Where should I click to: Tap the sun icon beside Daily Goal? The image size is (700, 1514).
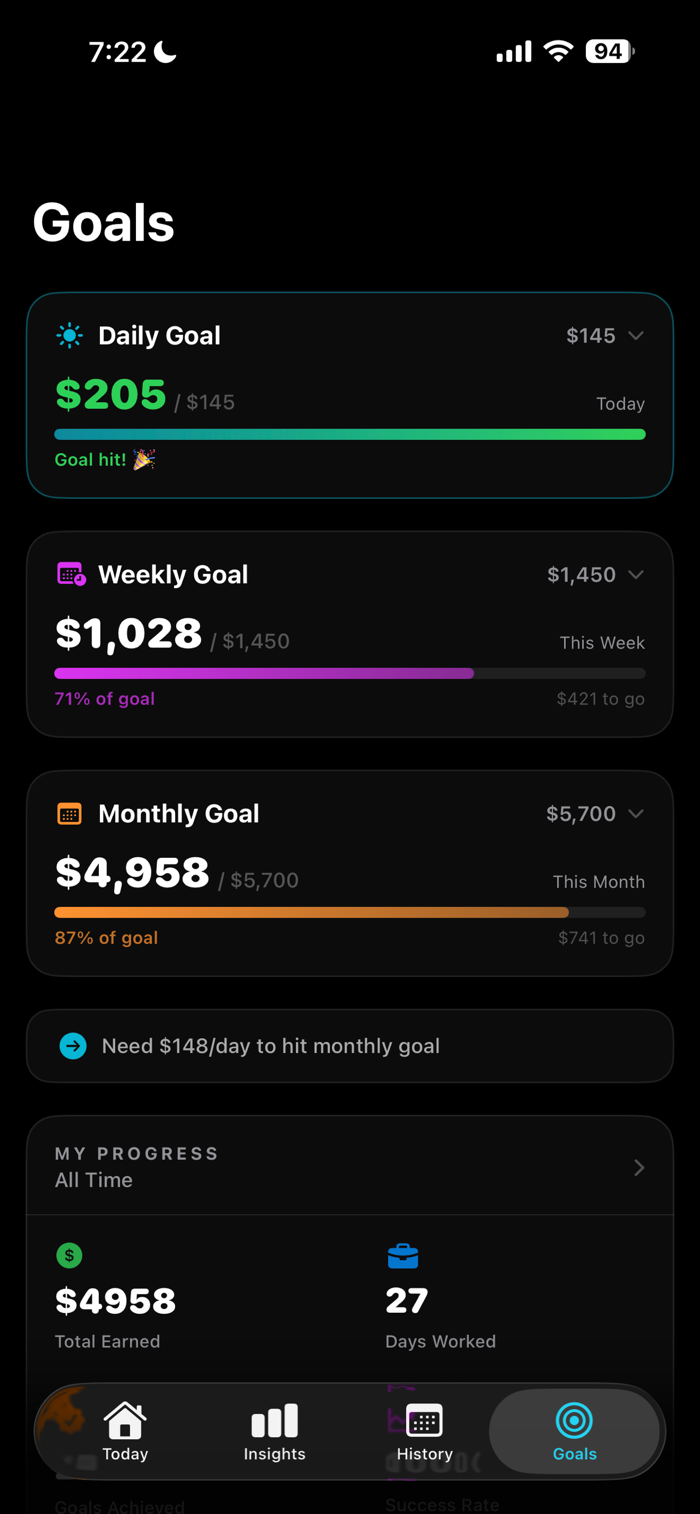click(x=70, y=336)
